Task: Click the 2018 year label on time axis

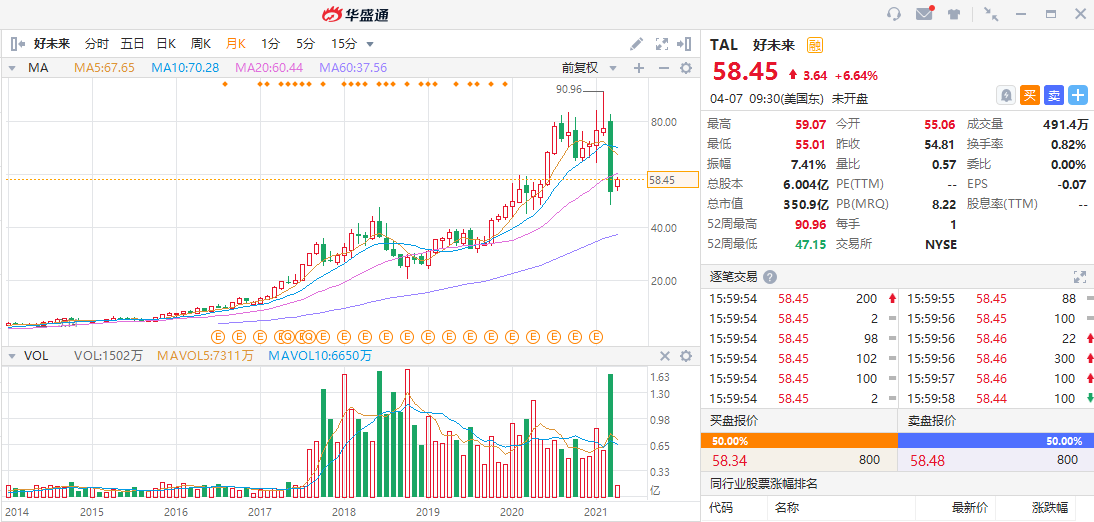Action: click(344, 512)
